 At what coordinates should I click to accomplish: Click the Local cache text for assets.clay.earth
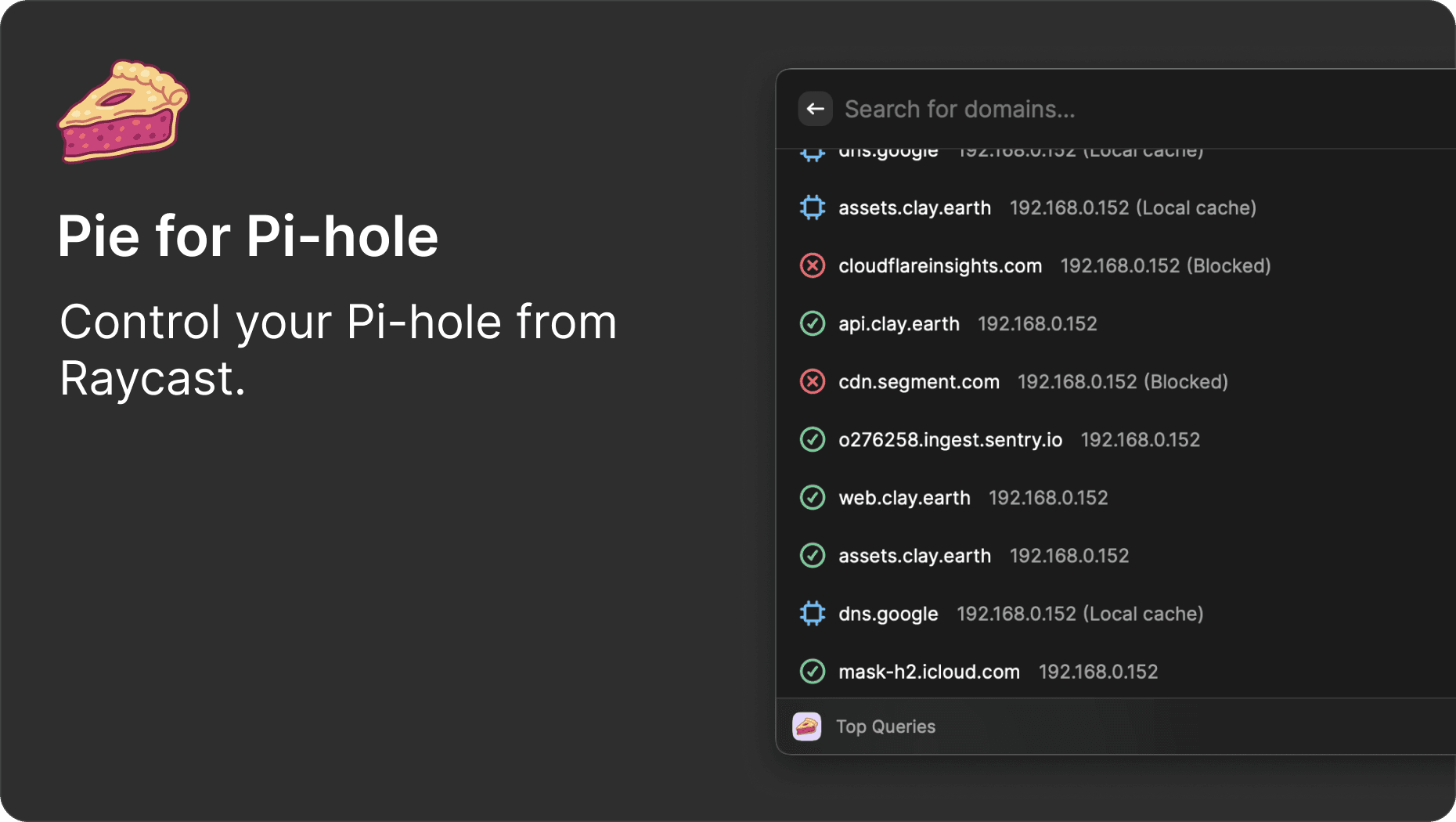coord(1196,208)
